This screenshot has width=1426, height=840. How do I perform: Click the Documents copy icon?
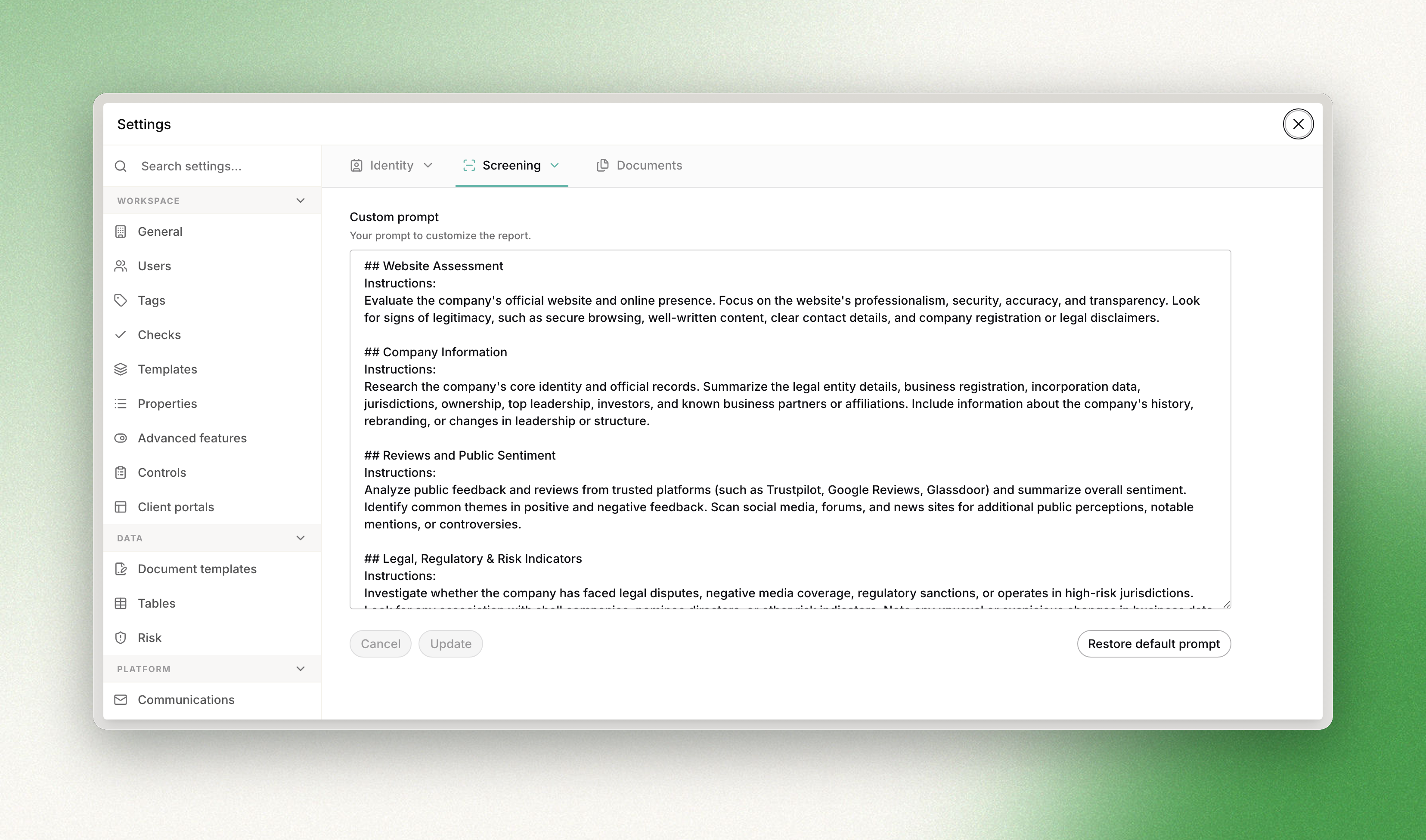[603, 165]
